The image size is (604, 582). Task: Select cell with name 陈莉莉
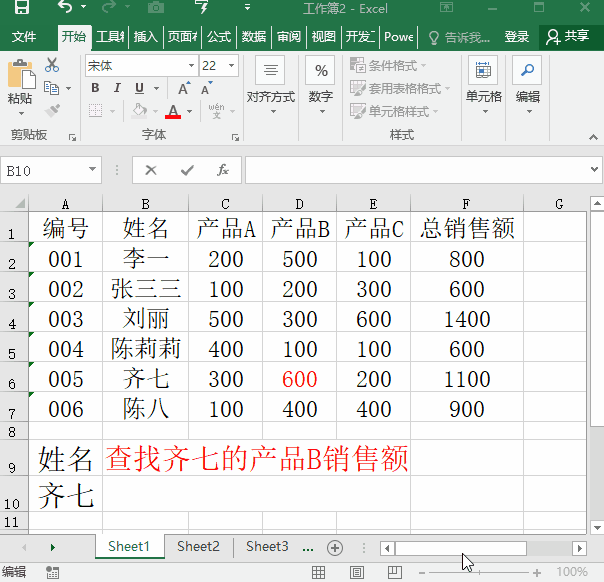(x=146, y=347)
